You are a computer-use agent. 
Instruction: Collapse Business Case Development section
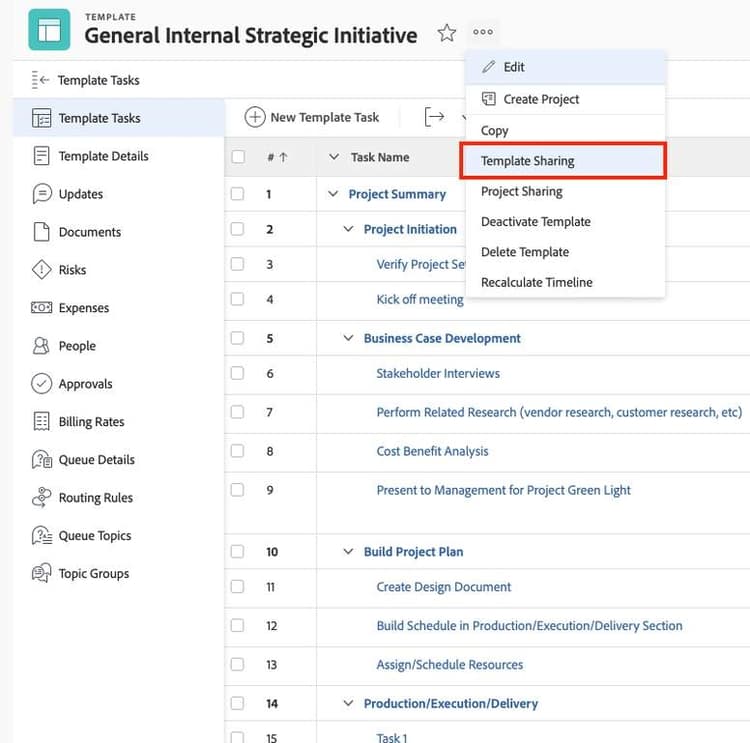pyautogui.click(x=349, y=338)
